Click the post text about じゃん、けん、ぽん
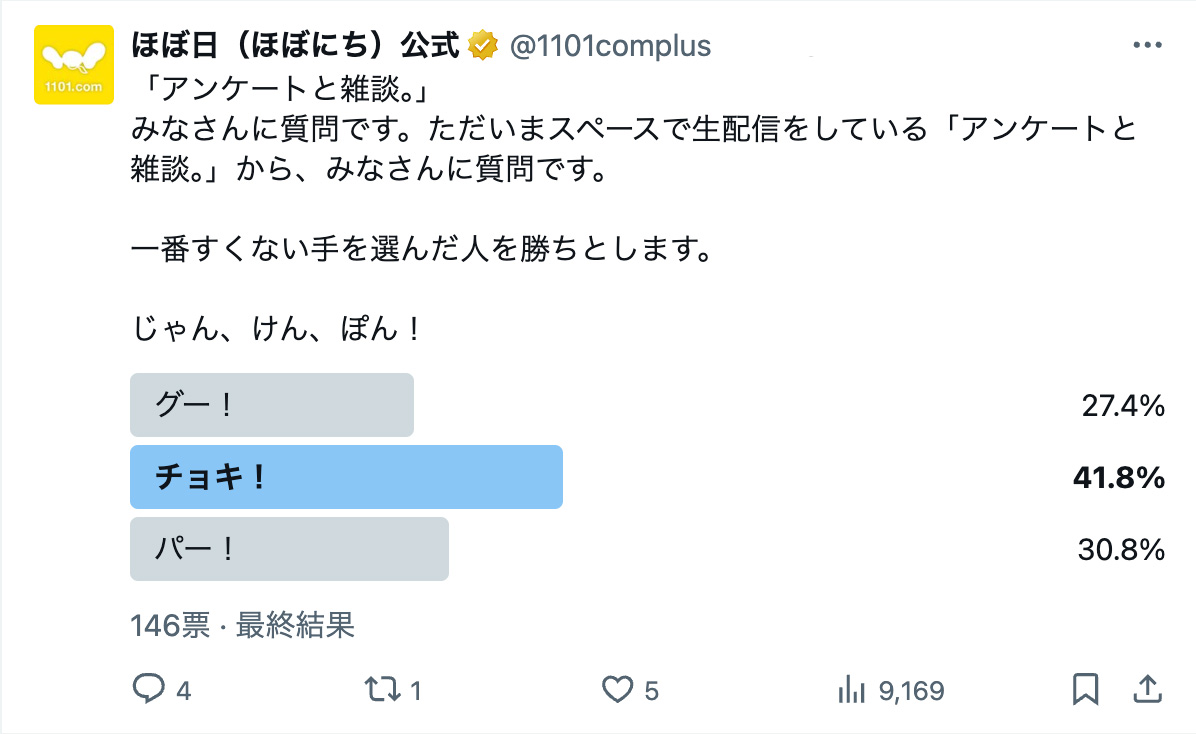1196x734 pixels. pyautogui.click(x=277, y=327)
